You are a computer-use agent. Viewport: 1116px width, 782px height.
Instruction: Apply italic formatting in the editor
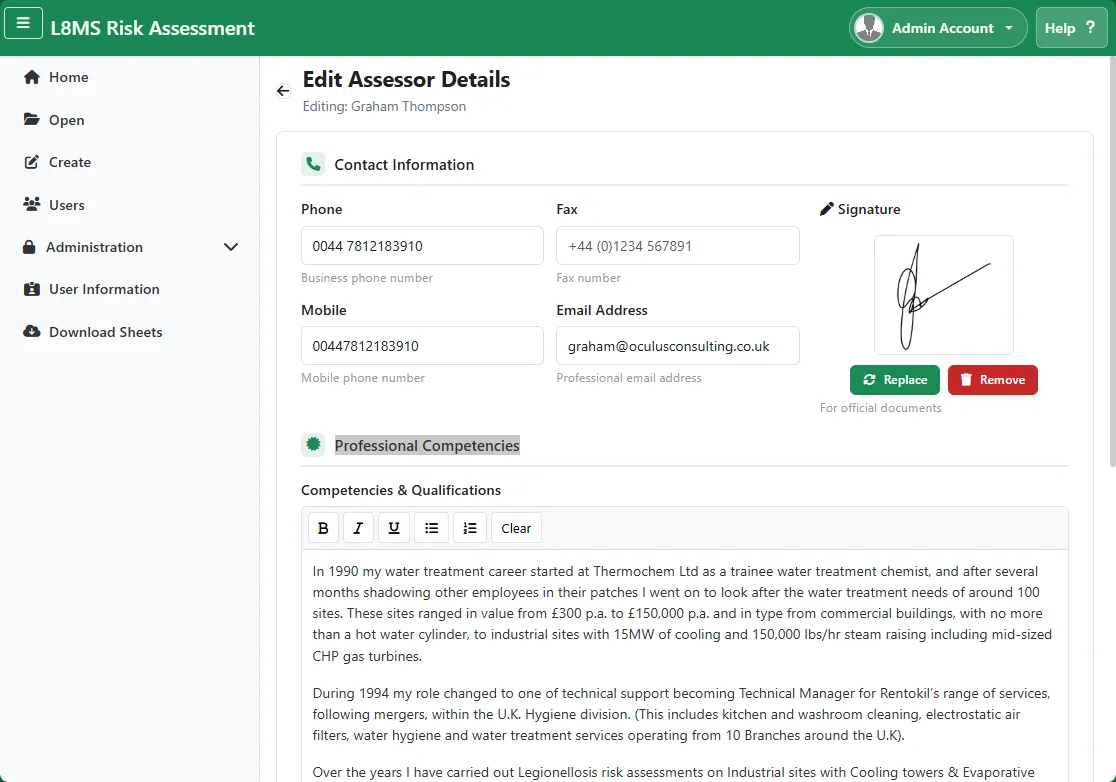[358, 528]
